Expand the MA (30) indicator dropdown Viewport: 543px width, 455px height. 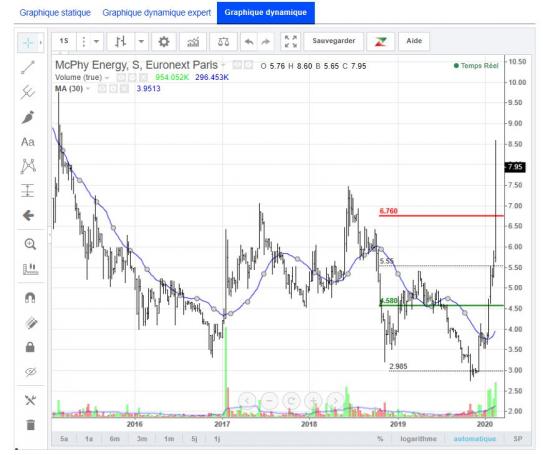point(88,89)
